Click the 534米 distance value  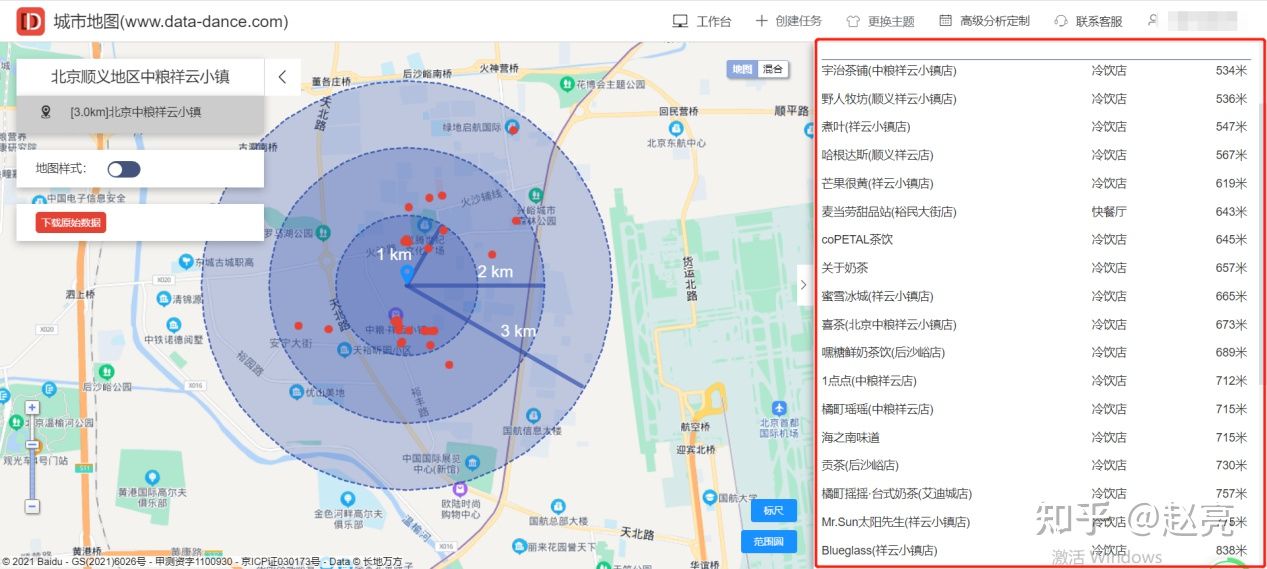point(1231,71)
